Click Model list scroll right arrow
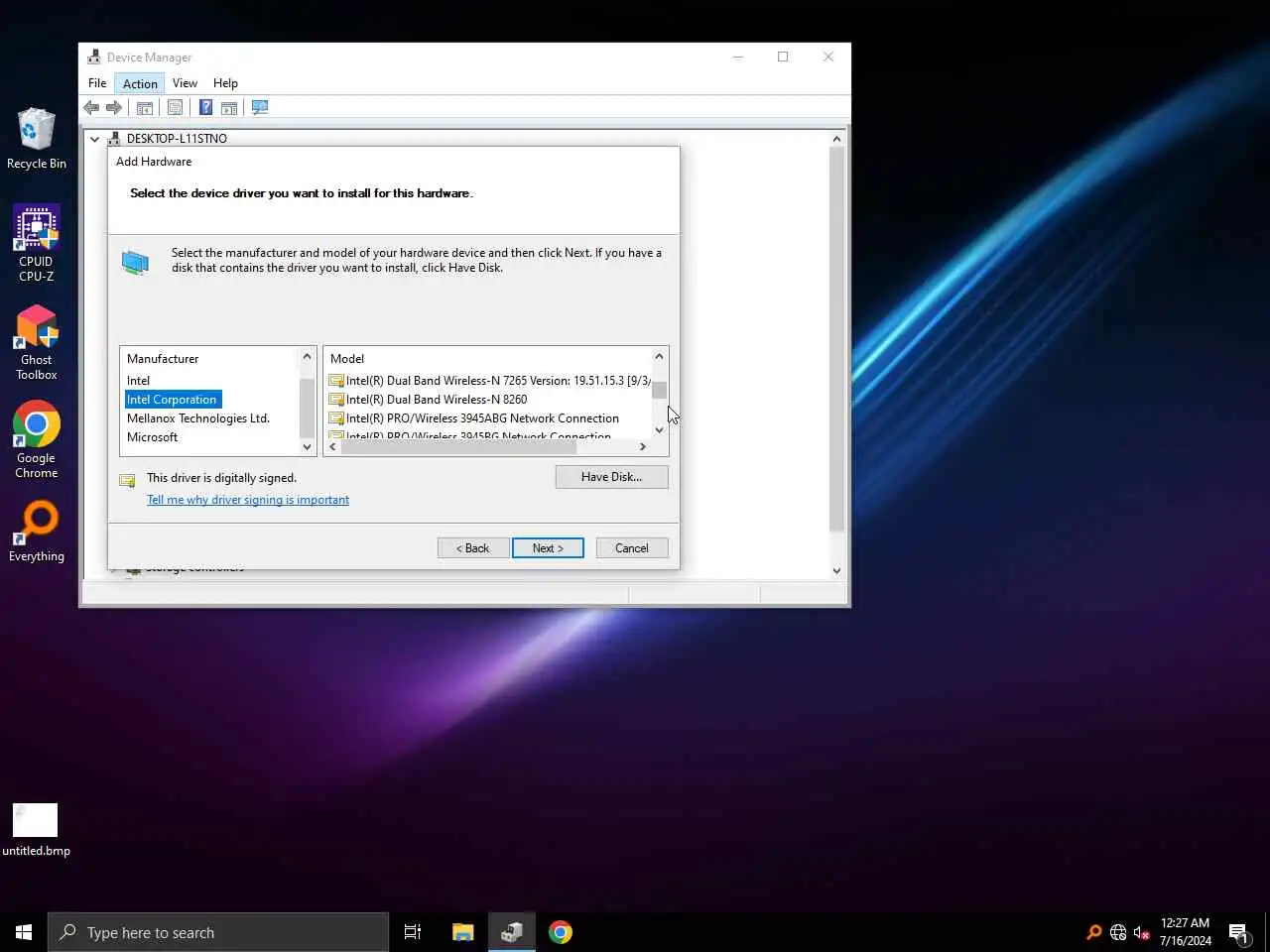This screenshot has width=1270, height=952. 643,447
